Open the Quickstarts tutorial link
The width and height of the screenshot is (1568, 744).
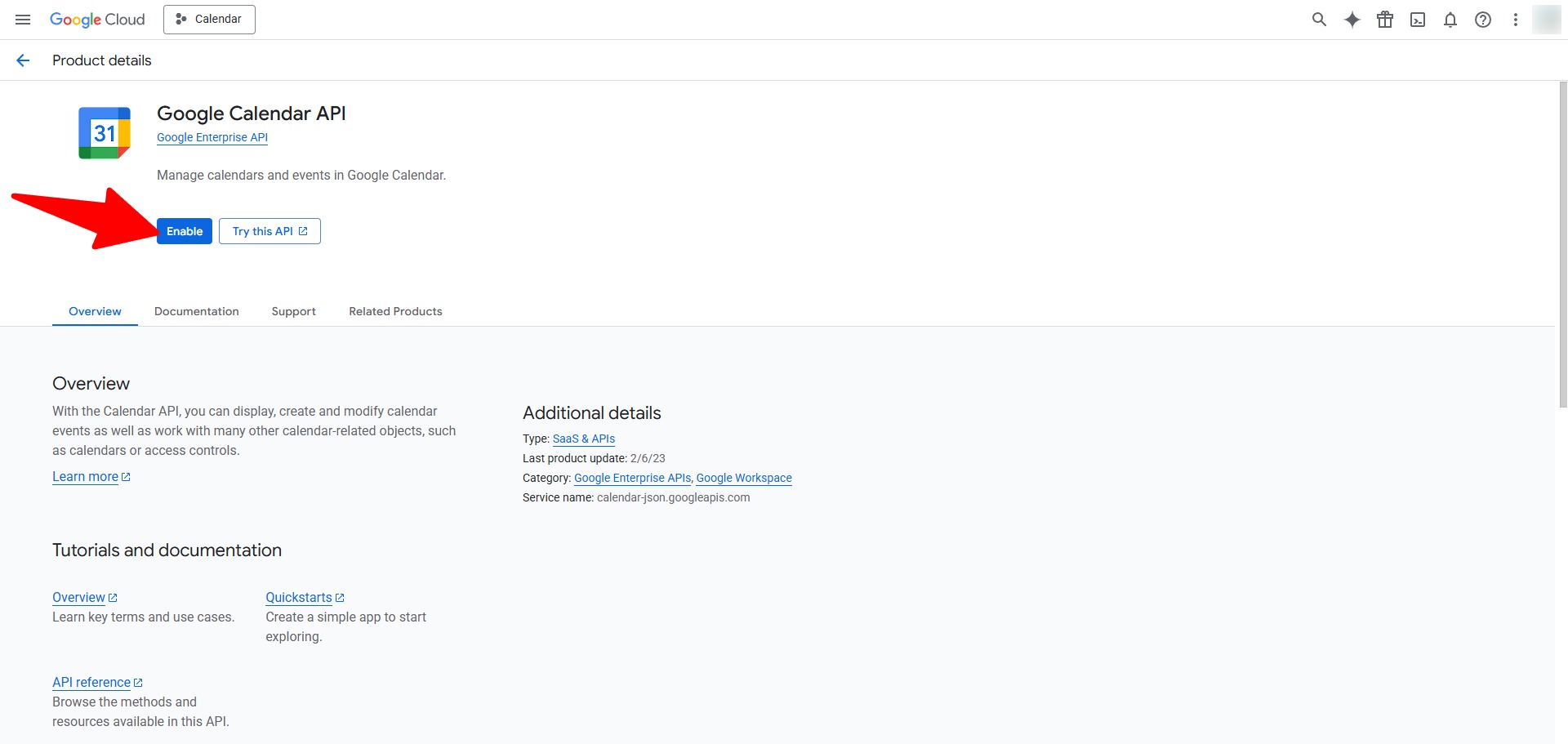pos(305,598)
